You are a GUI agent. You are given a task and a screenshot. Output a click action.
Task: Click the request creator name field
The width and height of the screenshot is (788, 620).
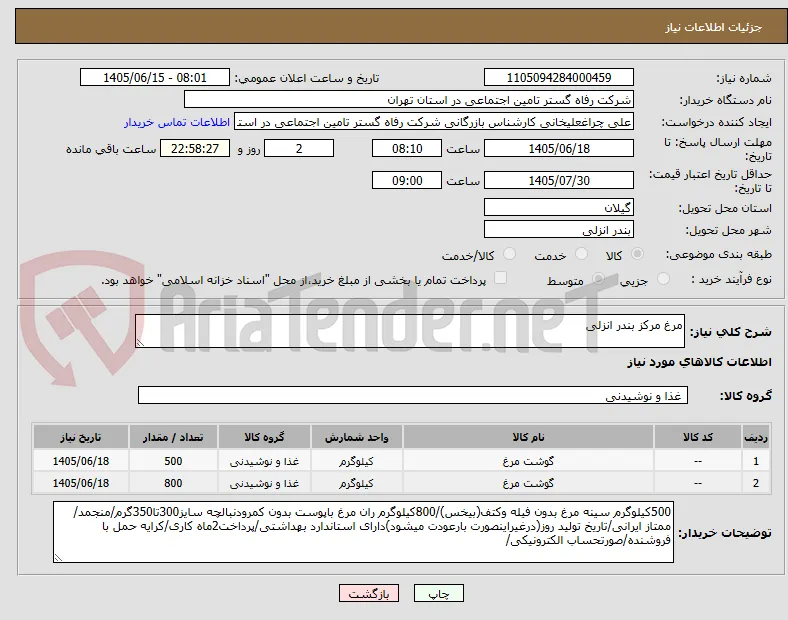pyautogui.click(x=434, y=122)
